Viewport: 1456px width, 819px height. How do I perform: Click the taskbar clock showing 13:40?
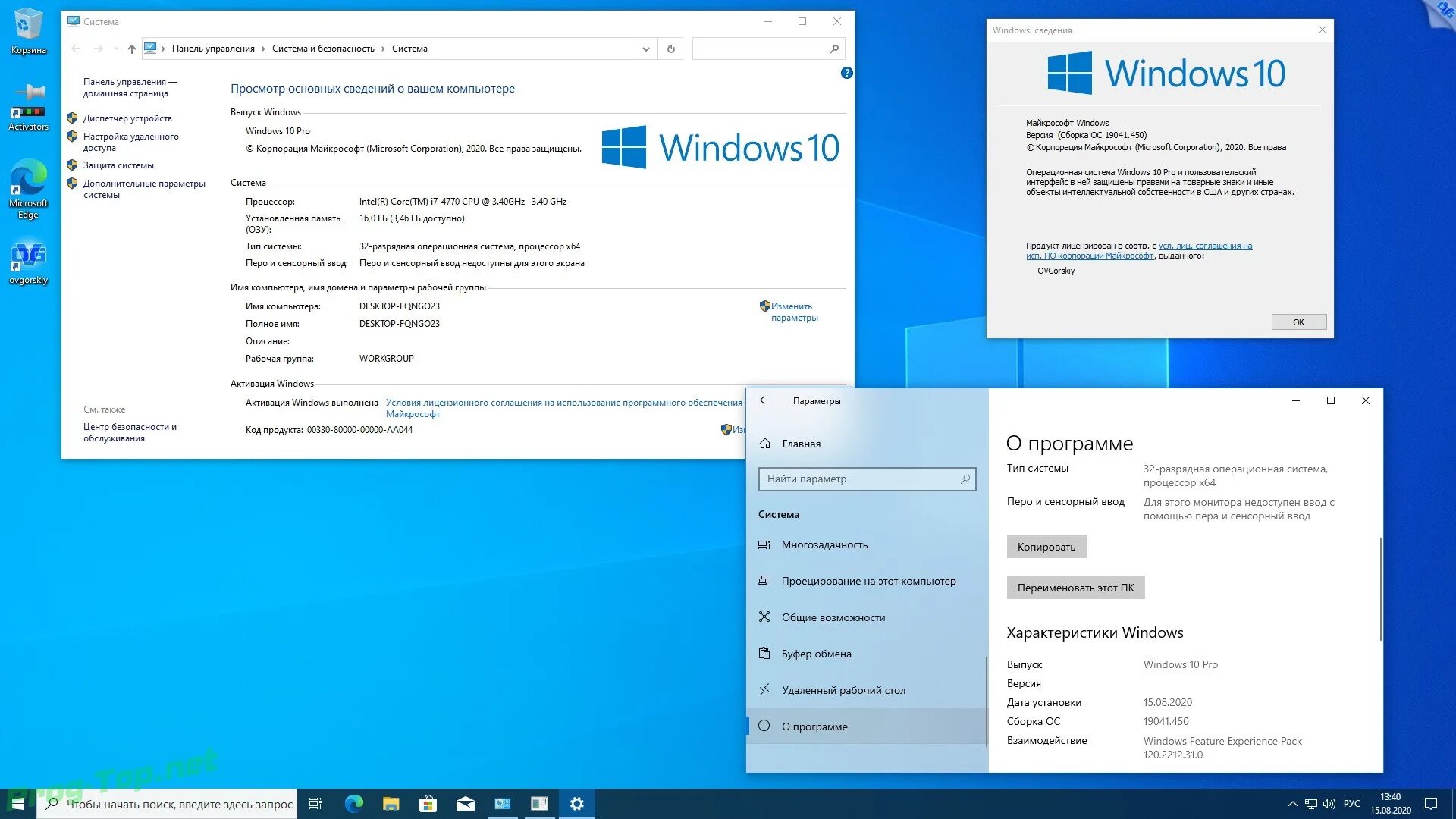pos(1390,804)
